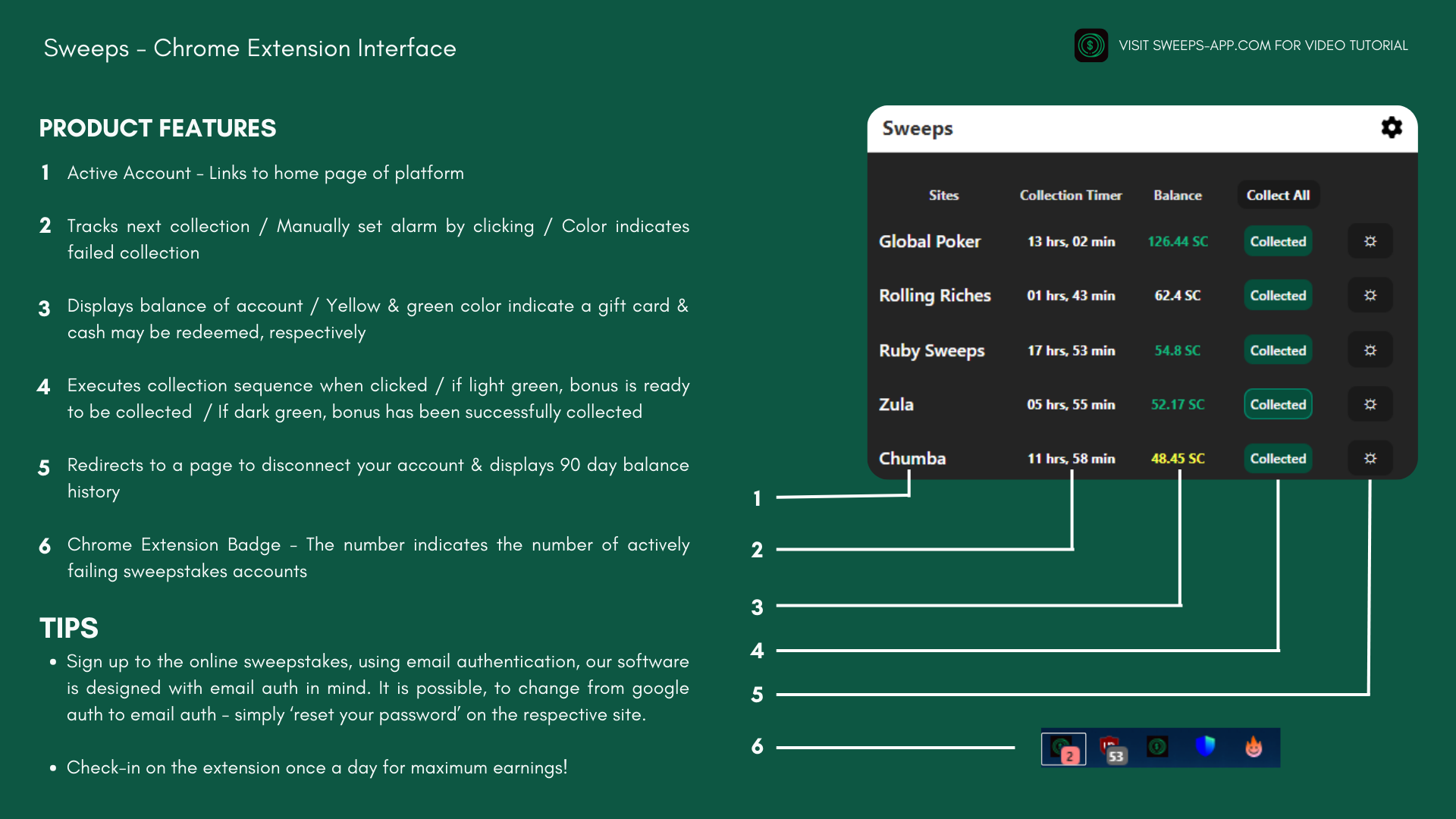The height and width of the screenshot is (819, 1456).
Task: Set alarm on 01 hrs, 43 min timer
Action: [1072, 295]
